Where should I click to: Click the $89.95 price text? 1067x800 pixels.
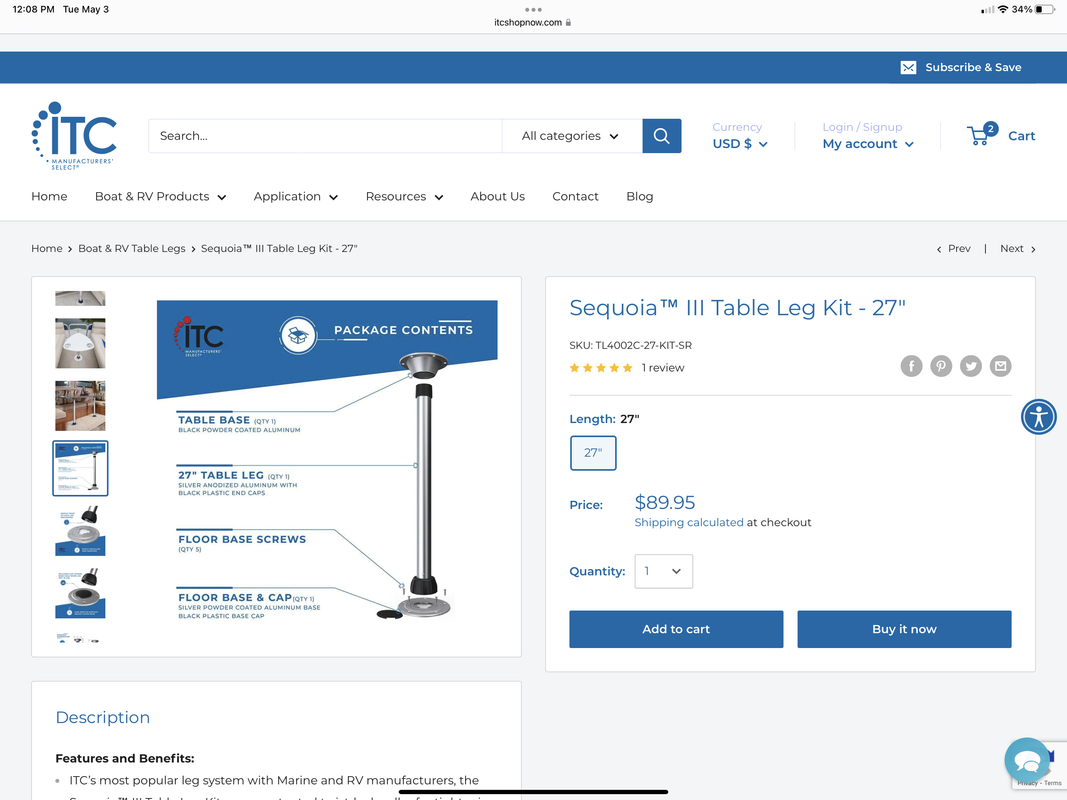[665, 503]
